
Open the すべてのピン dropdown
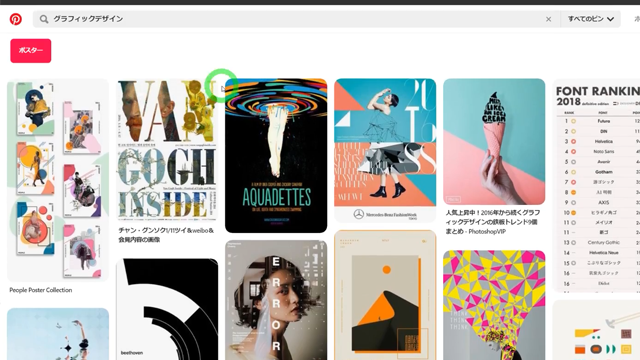pyautogui.click(x=591, y=19)
